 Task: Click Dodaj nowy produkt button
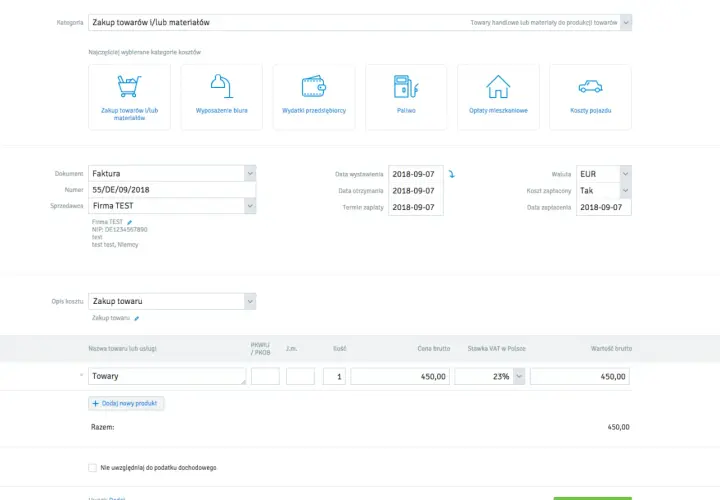pyautogui.click(x=126, y=403)
